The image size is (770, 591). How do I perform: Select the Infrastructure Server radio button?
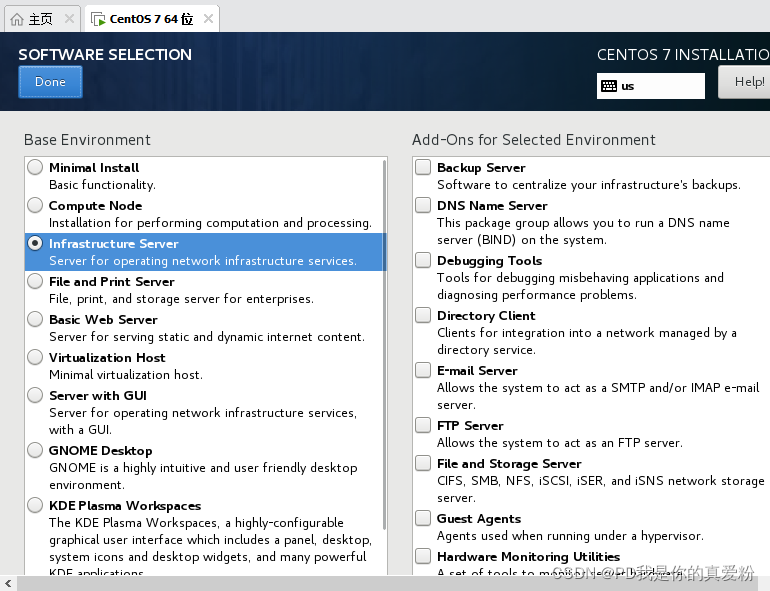point(35,243)
